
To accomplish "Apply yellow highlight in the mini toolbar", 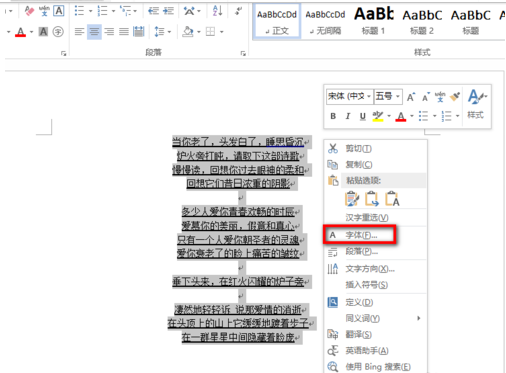I will click(x=378, y=116).
